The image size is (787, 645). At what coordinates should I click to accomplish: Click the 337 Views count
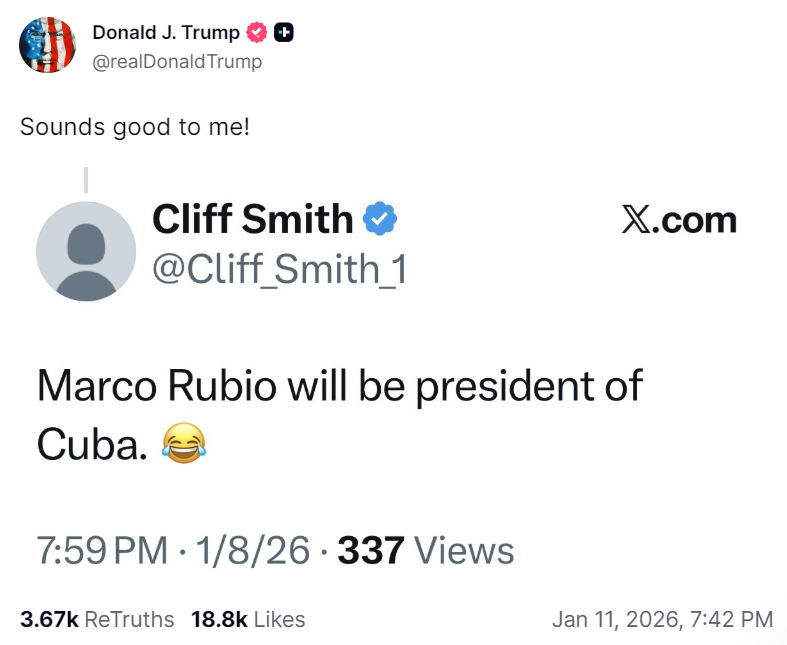426,550
